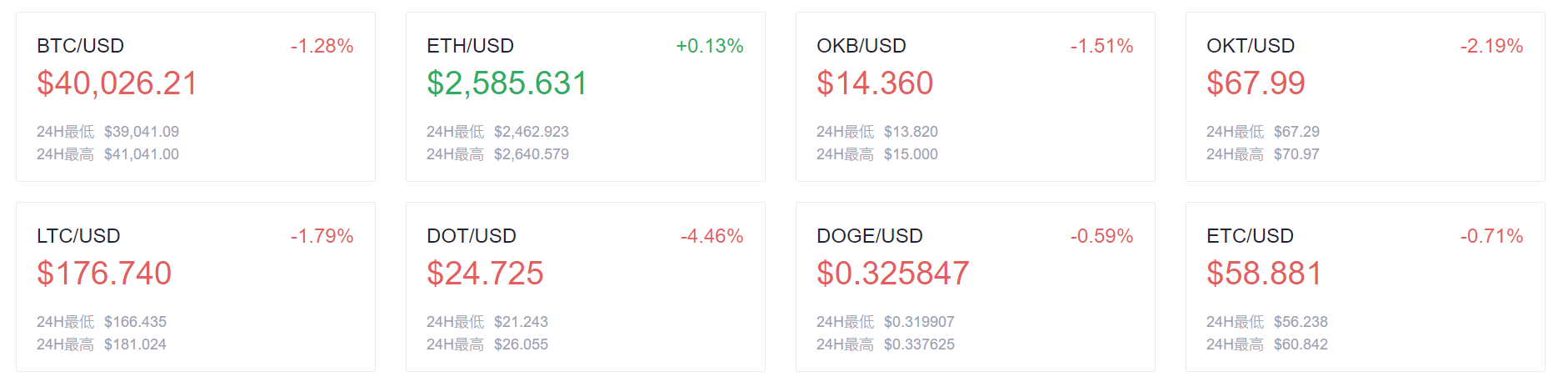Screen dimensions: 1568x382
Task: Click the green $2,585.631 Ethereum price
Action: tap(507, 83)
